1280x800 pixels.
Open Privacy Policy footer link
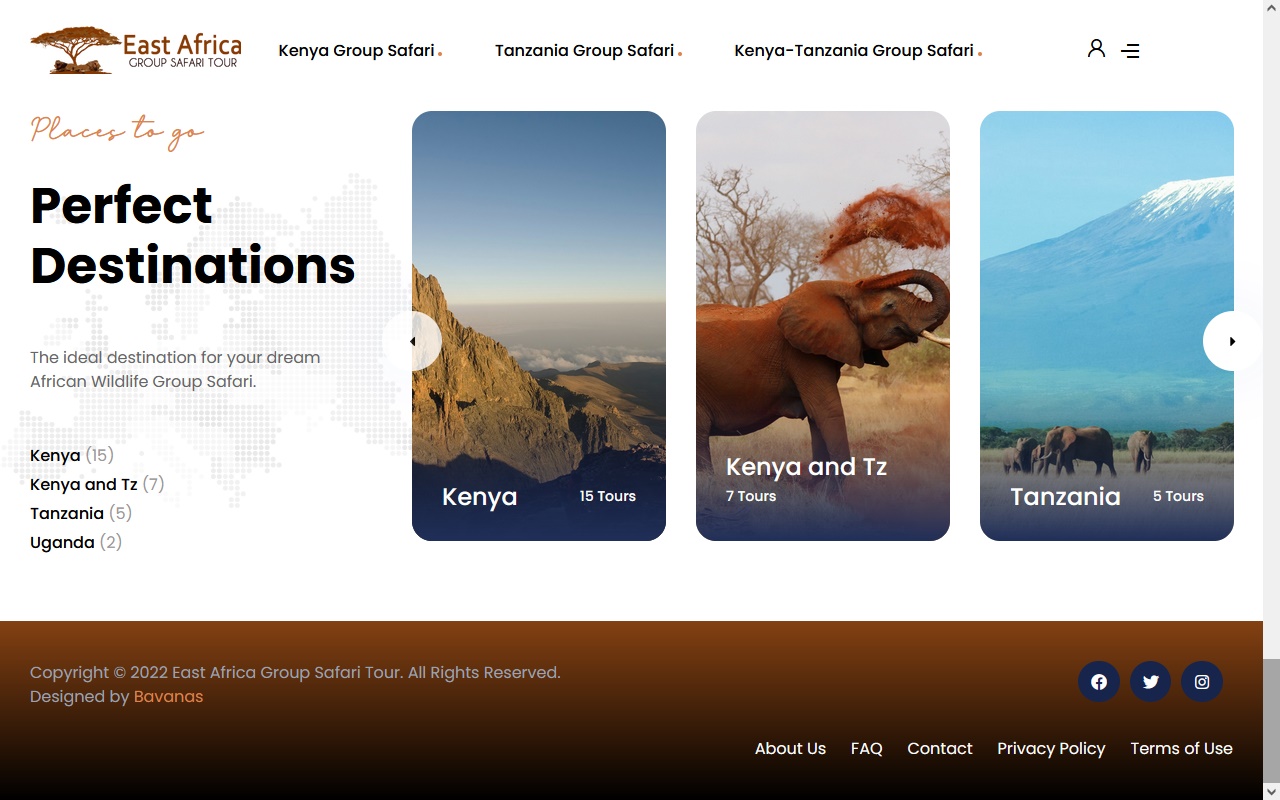(x=1051, y=749)
